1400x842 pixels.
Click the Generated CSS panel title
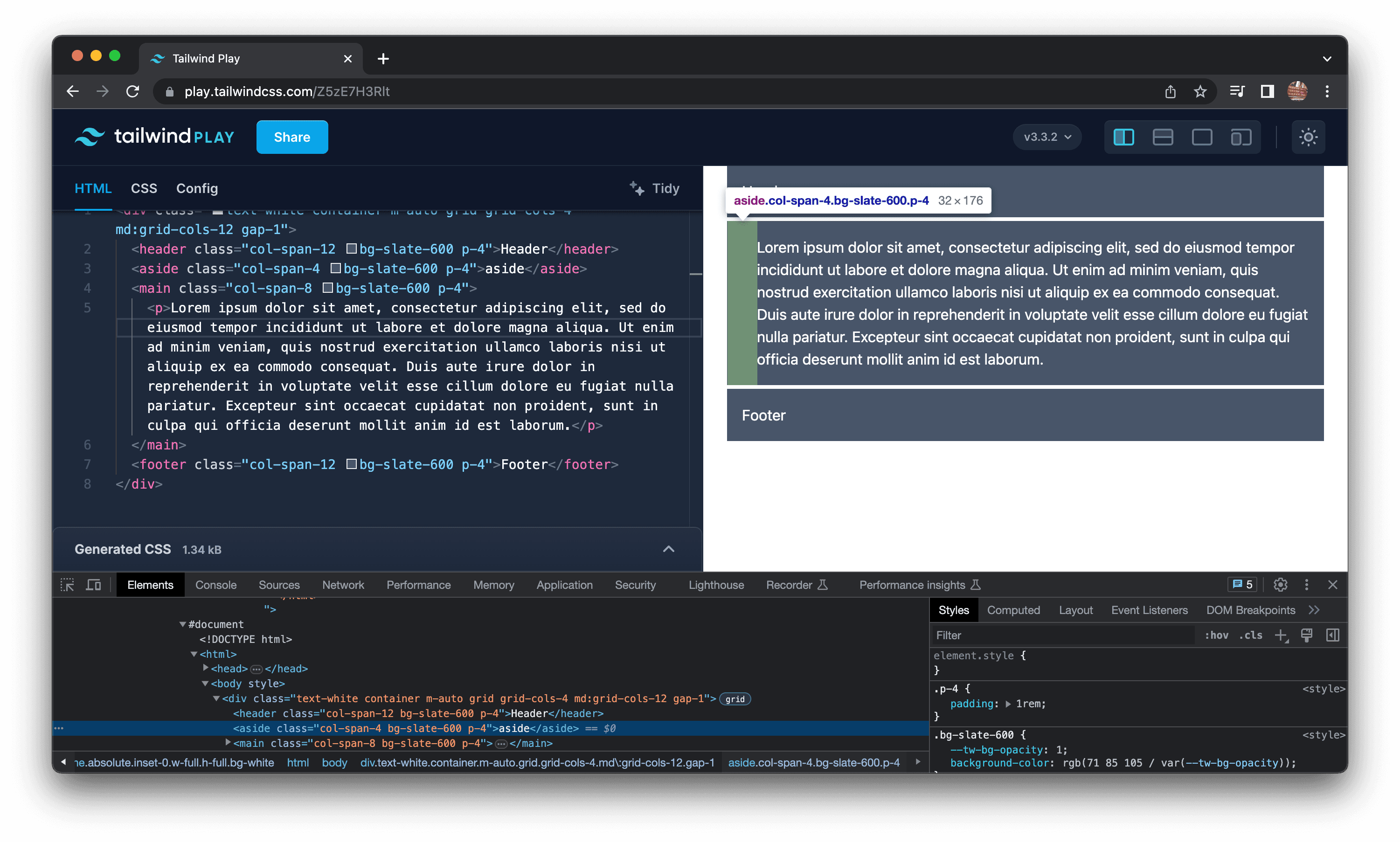pos(123,549)
